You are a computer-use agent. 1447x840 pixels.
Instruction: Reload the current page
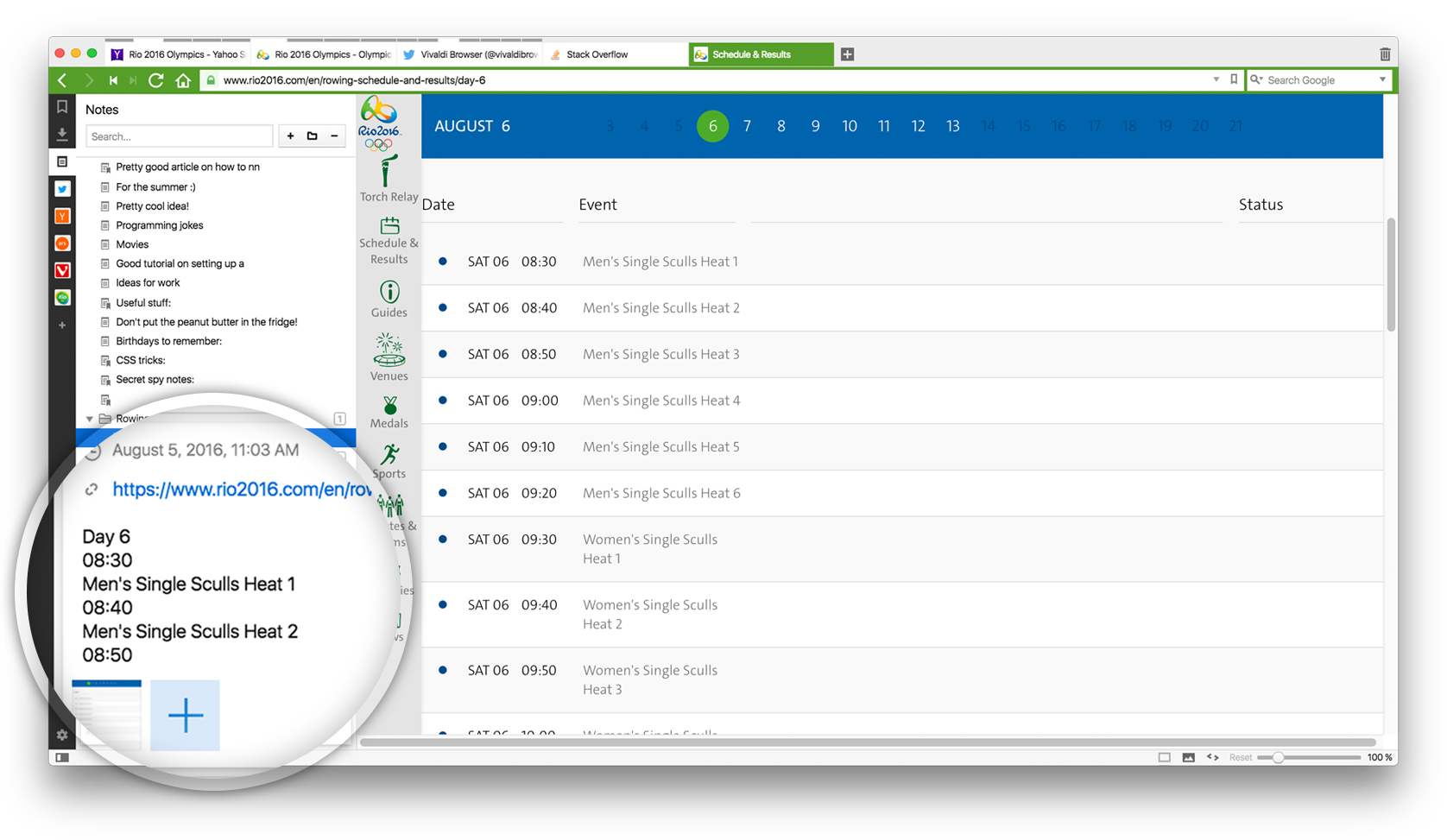tap(156, 80)
